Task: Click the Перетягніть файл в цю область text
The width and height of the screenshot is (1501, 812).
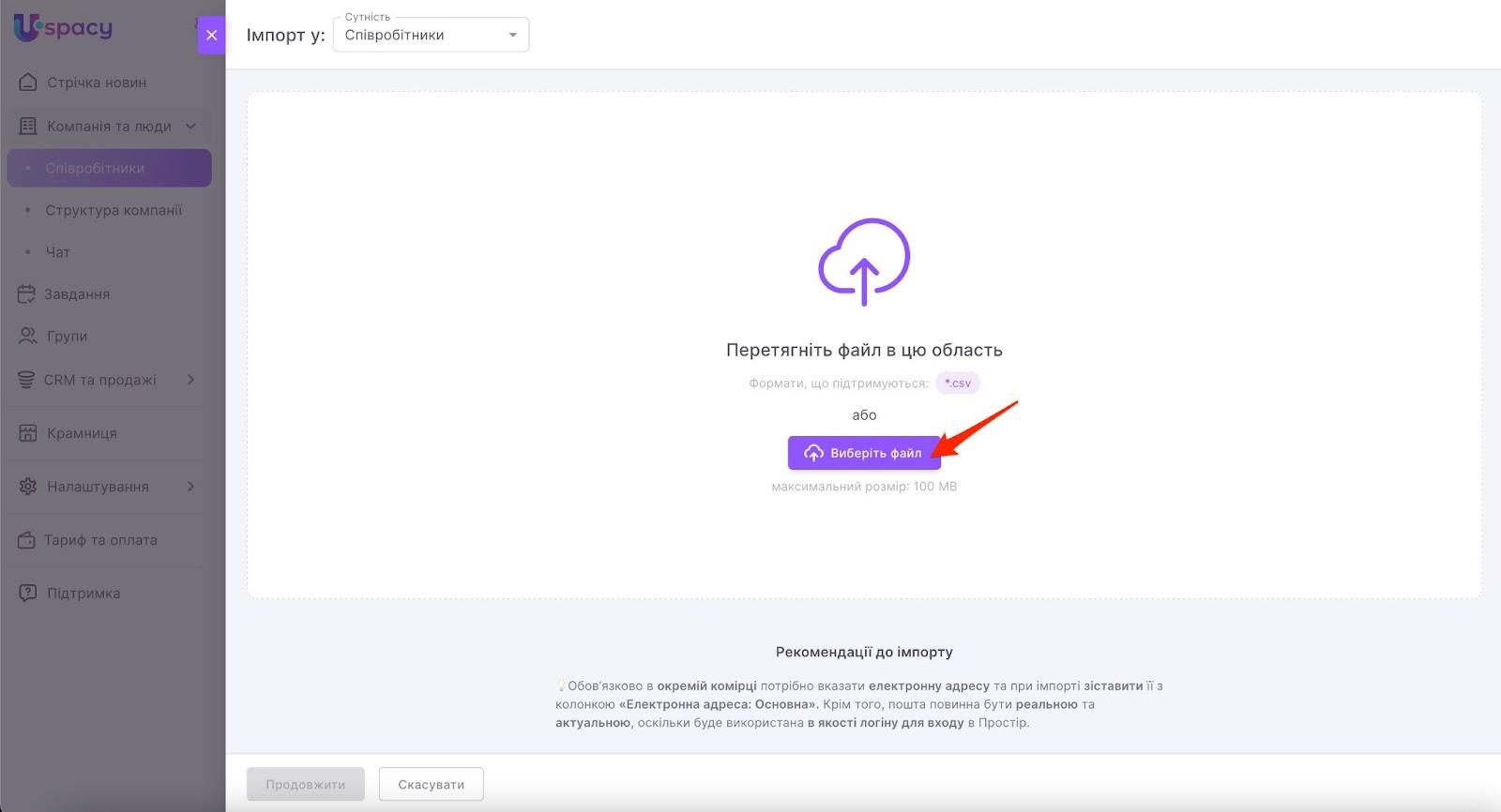Action: point(864,350)
